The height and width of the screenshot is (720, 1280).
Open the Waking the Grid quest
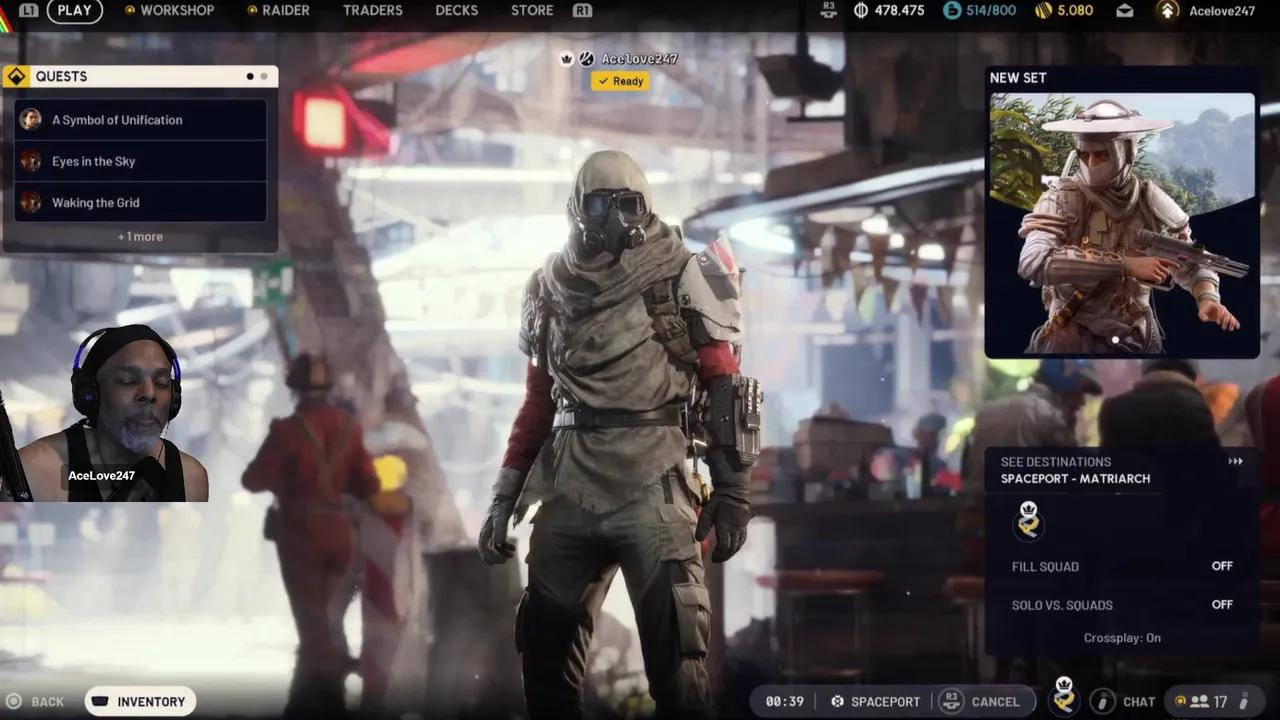point(141,202)
